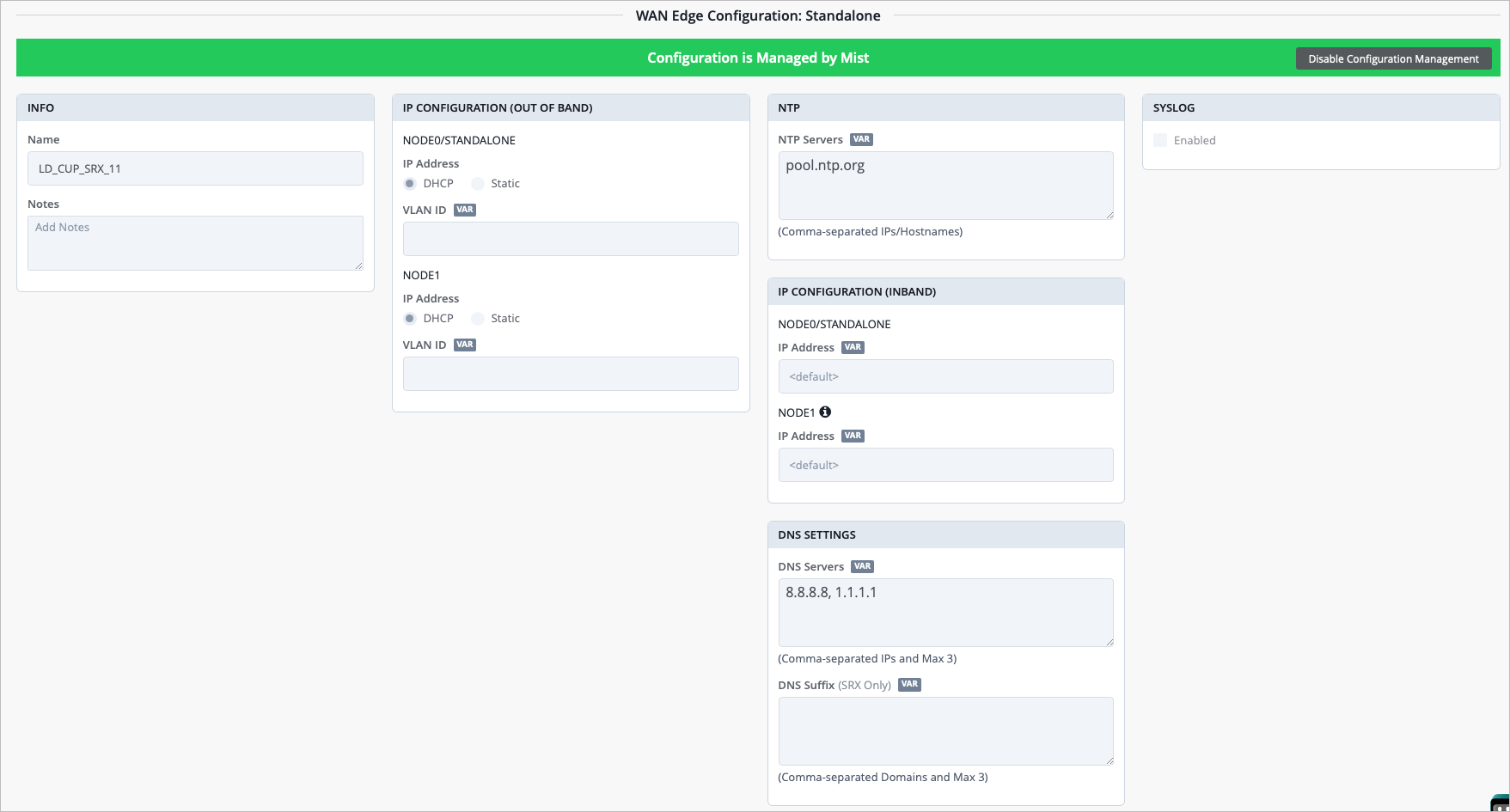Select DHCP for NODE1 out of band

(410, 318)
